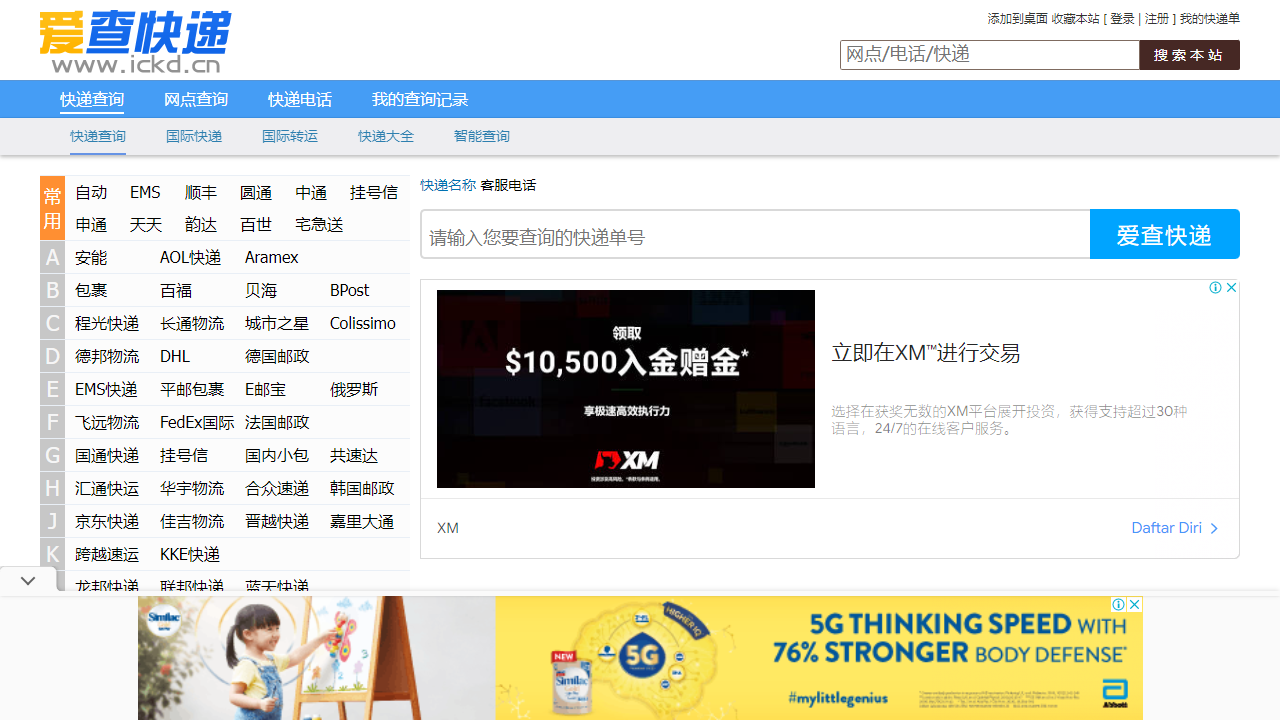Jump to letter A courier group

(52, 258)
